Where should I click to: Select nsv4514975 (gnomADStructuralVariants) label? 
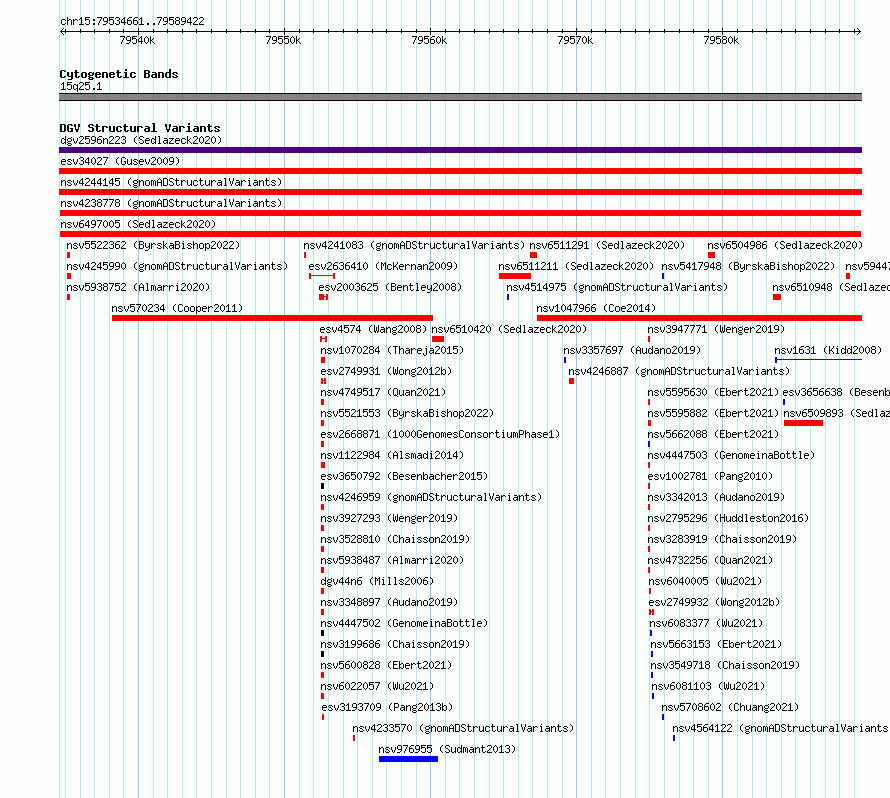tap(617, 287)
